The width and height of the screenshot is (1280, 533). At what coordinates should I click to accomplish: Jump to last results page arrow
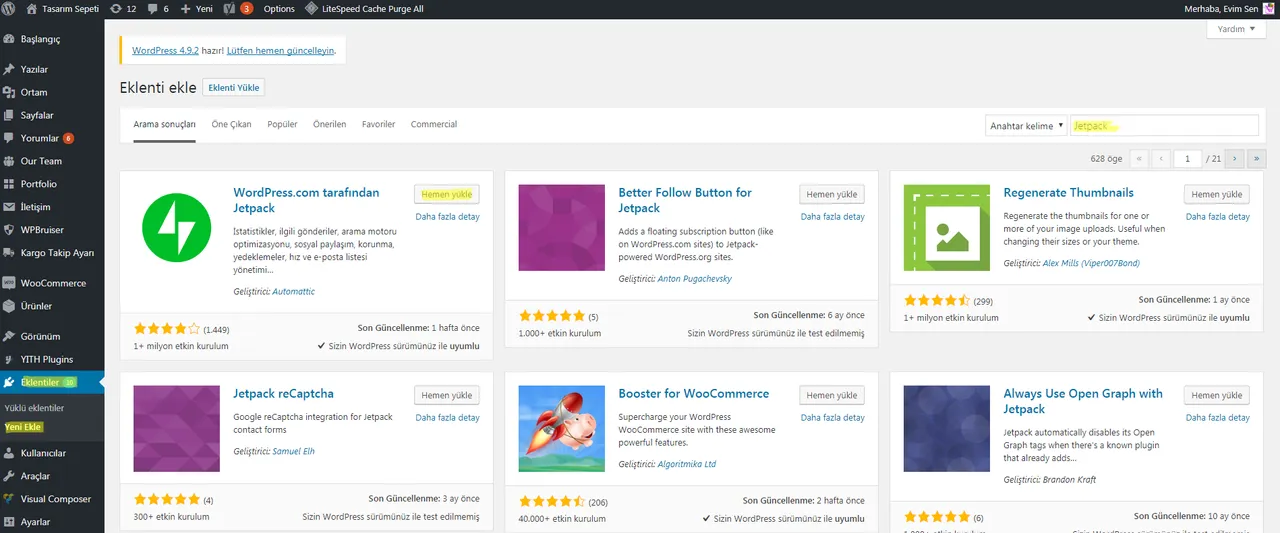pos(1257,158)
